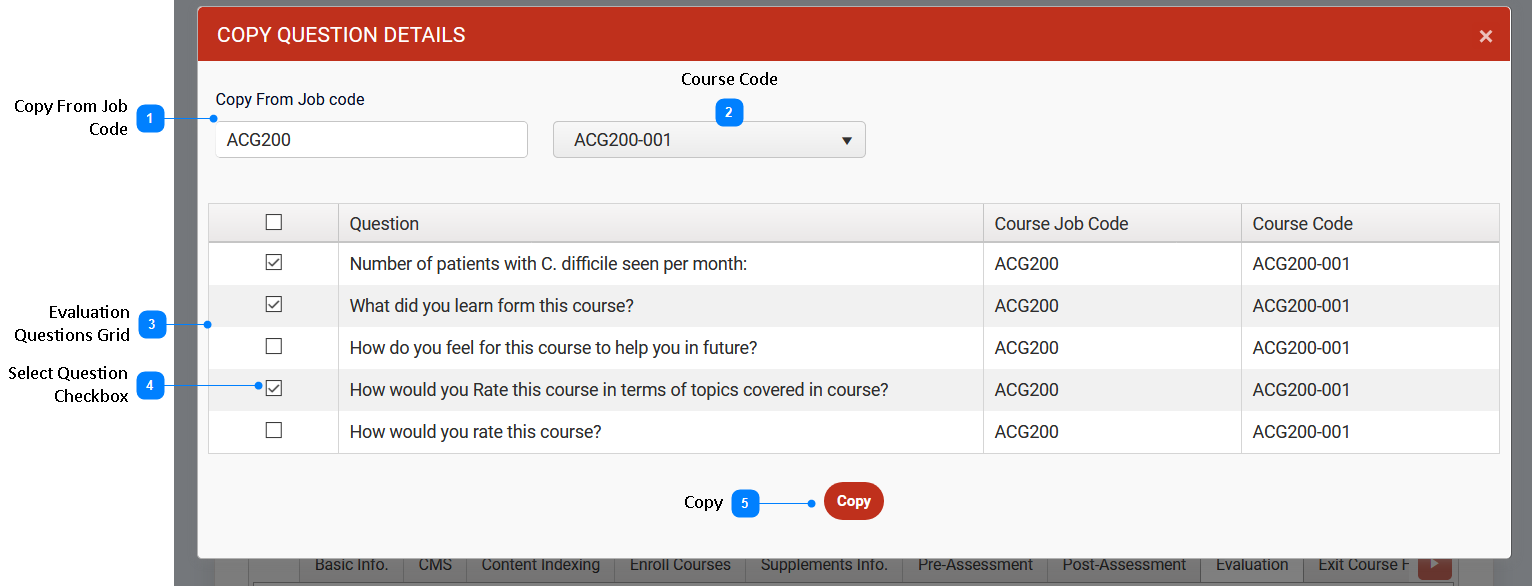Uncheck 'What did you learn form this course?'

click(x=273, y=305)
